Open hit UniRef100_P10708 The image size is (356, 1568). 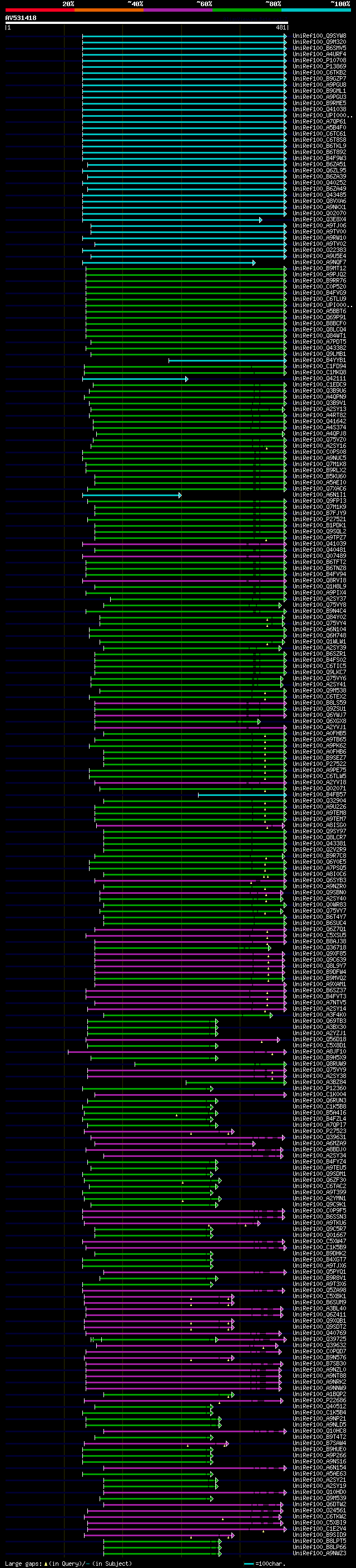coord(319,60)
